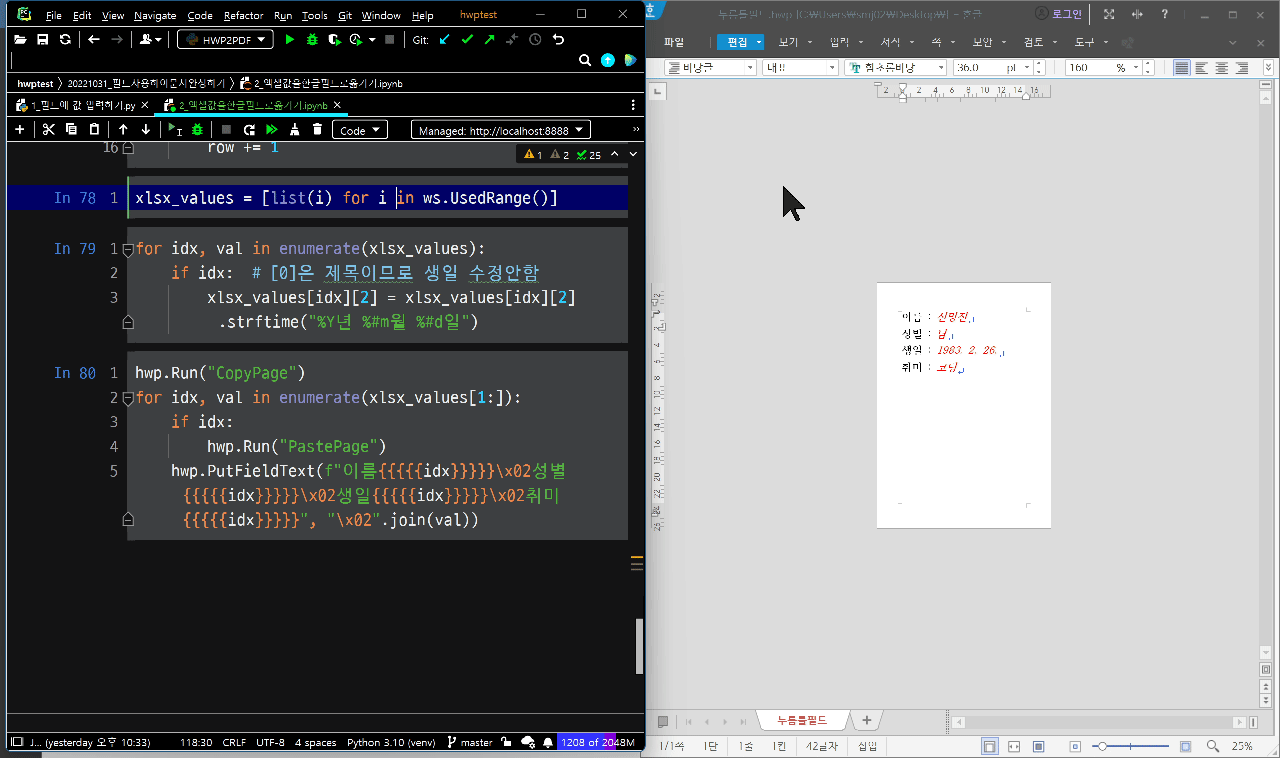Switch to the first .py editor tab
The image size is (1280, 758).
(x=82, y=105)
